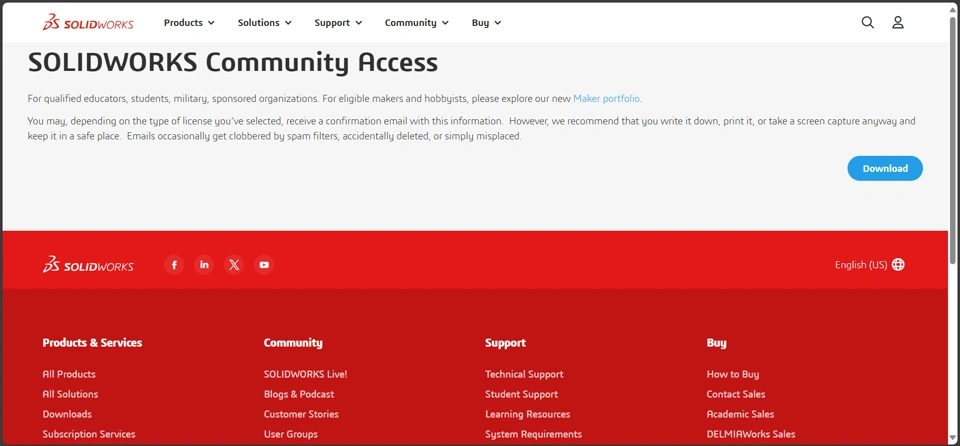Open DELMIAWorks Sales link

tap(751, 434)
